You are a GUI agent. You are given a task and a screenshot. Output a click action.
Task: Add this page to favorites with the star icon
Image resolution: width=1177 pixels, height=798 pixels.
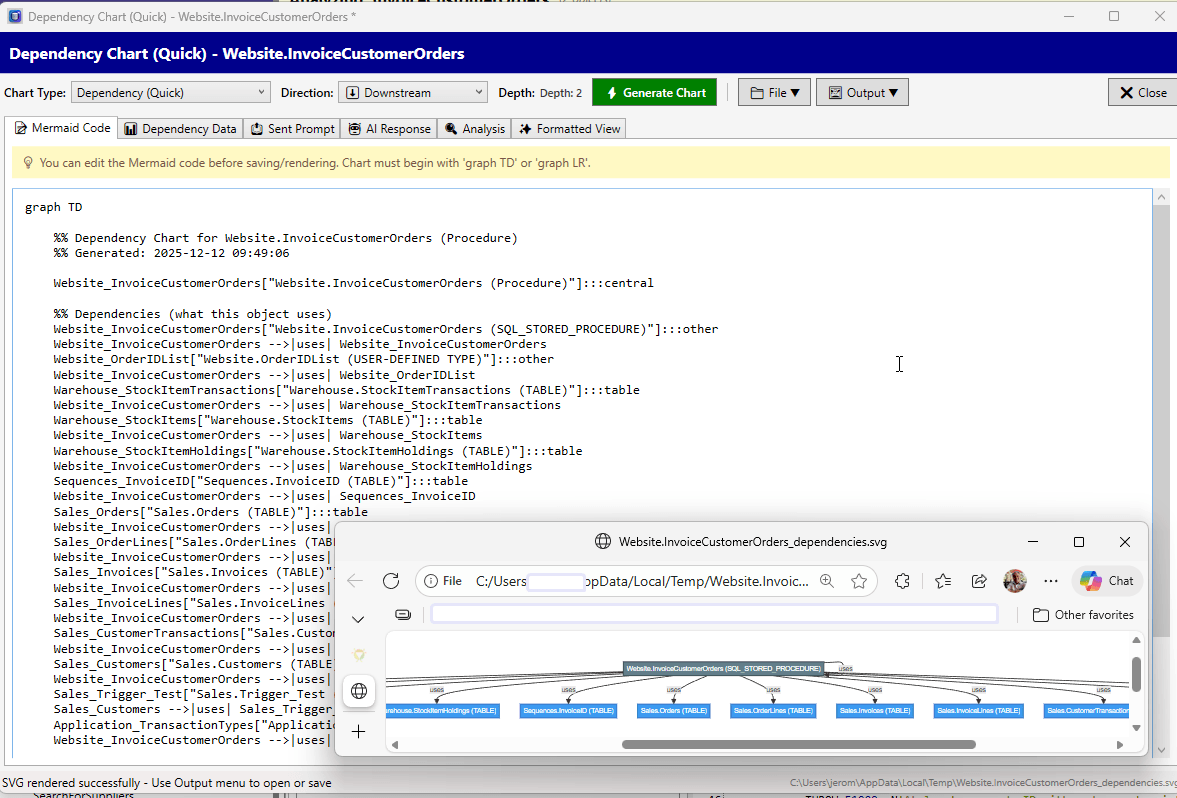(x=859, y=581)
